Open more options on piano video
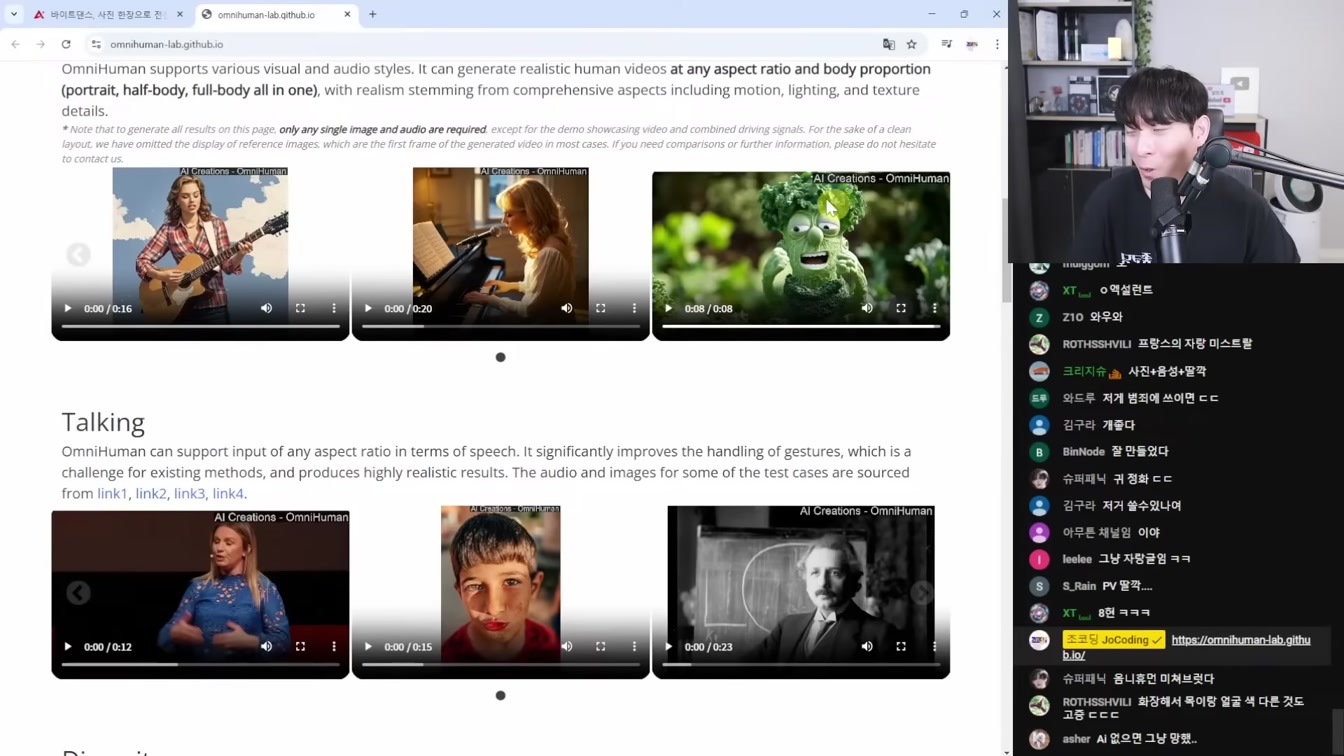Viewport: 1344px width, 756px height. pos(634,308)
